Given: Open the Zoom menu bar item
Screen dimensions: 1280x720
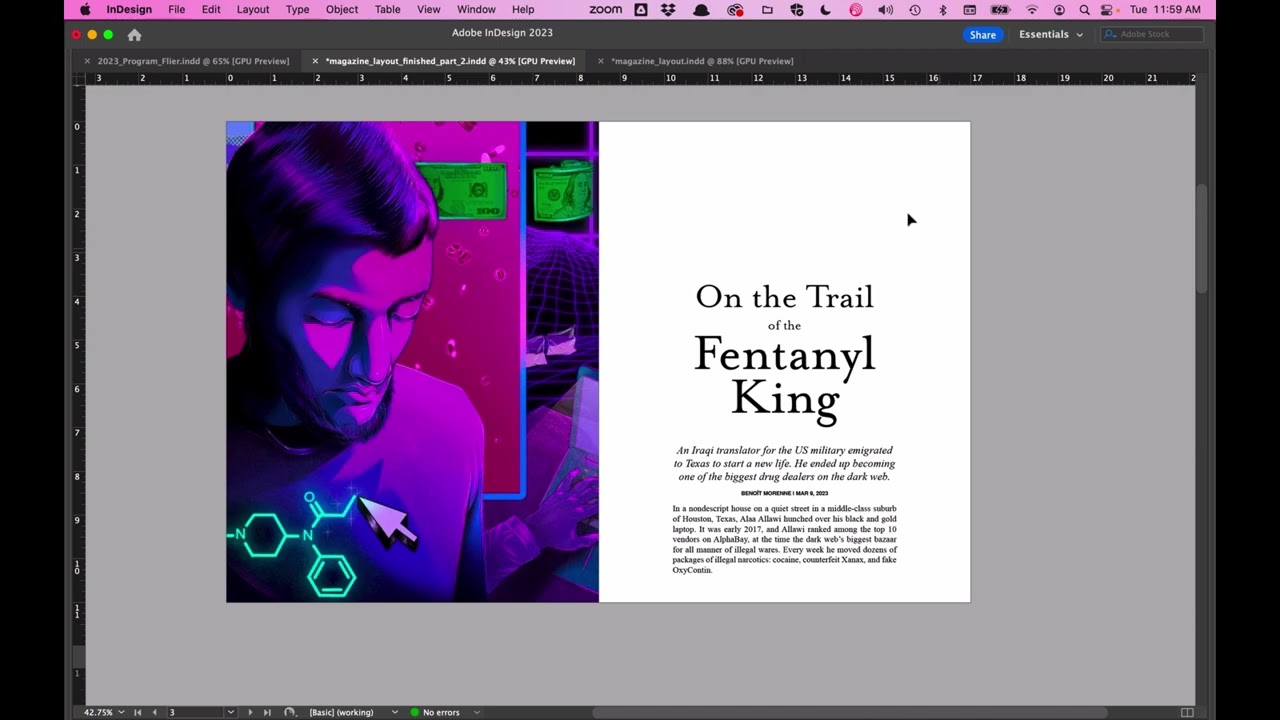Looking at the screenshot, I should click(x=605, y=10).
